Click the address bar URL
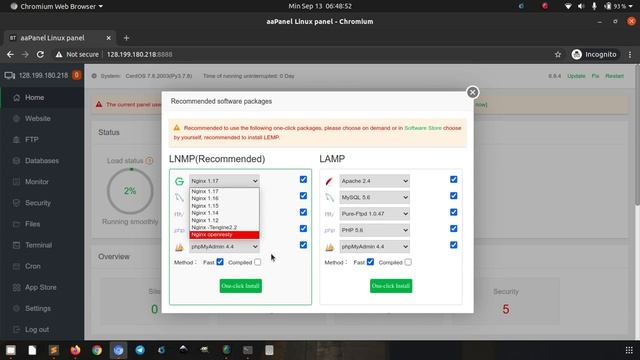 (140, 54)
